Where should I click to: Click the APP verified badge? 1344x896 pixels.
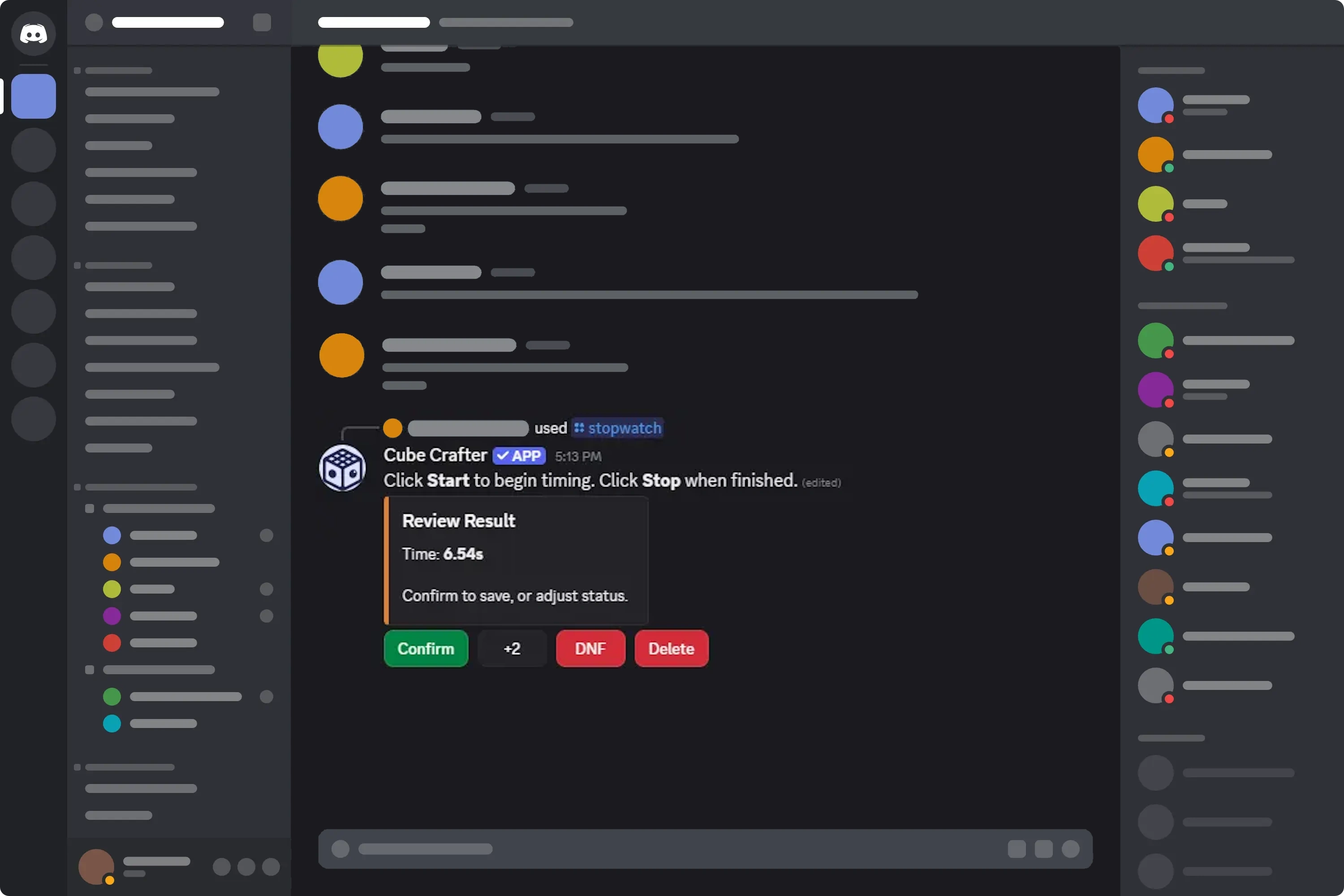click(519, 456)
